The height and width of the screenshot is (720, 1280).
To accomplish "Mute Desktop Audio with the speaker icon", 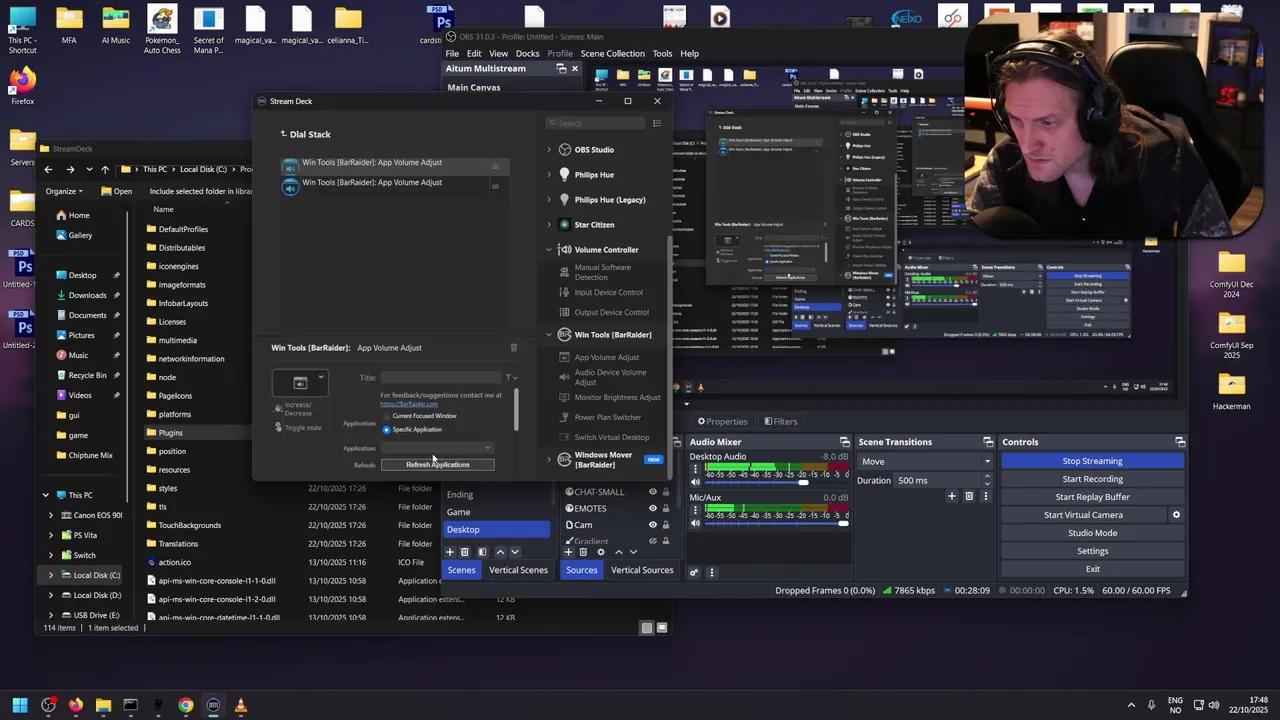I will click(x=696, y=482).
